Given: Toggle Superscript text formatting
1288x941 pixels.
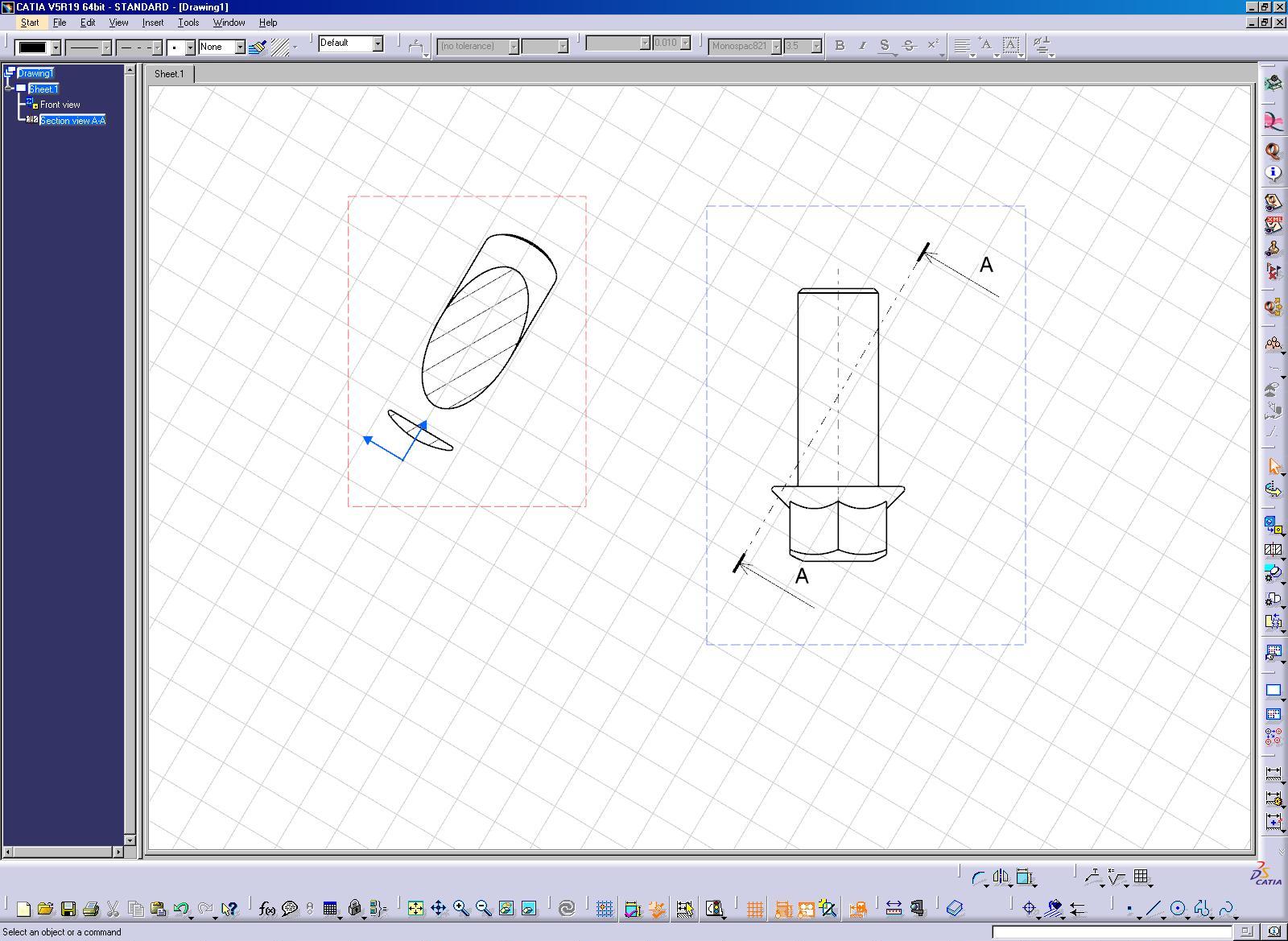Looking at the screenshot, I should pos(932,46).
